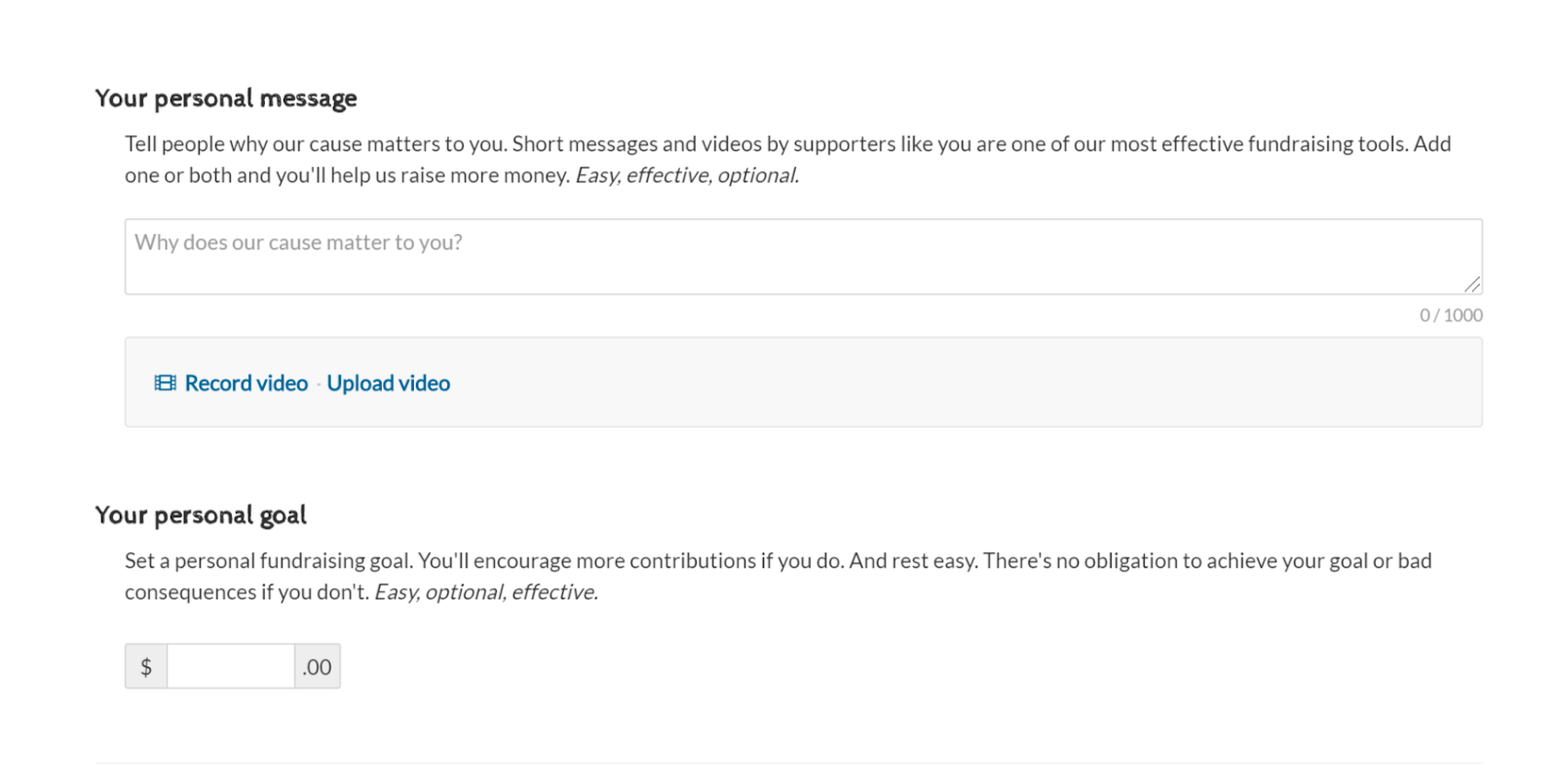Click the personal goal amount input field
Screen dimensions: 1559x784
tap(230, 666)
